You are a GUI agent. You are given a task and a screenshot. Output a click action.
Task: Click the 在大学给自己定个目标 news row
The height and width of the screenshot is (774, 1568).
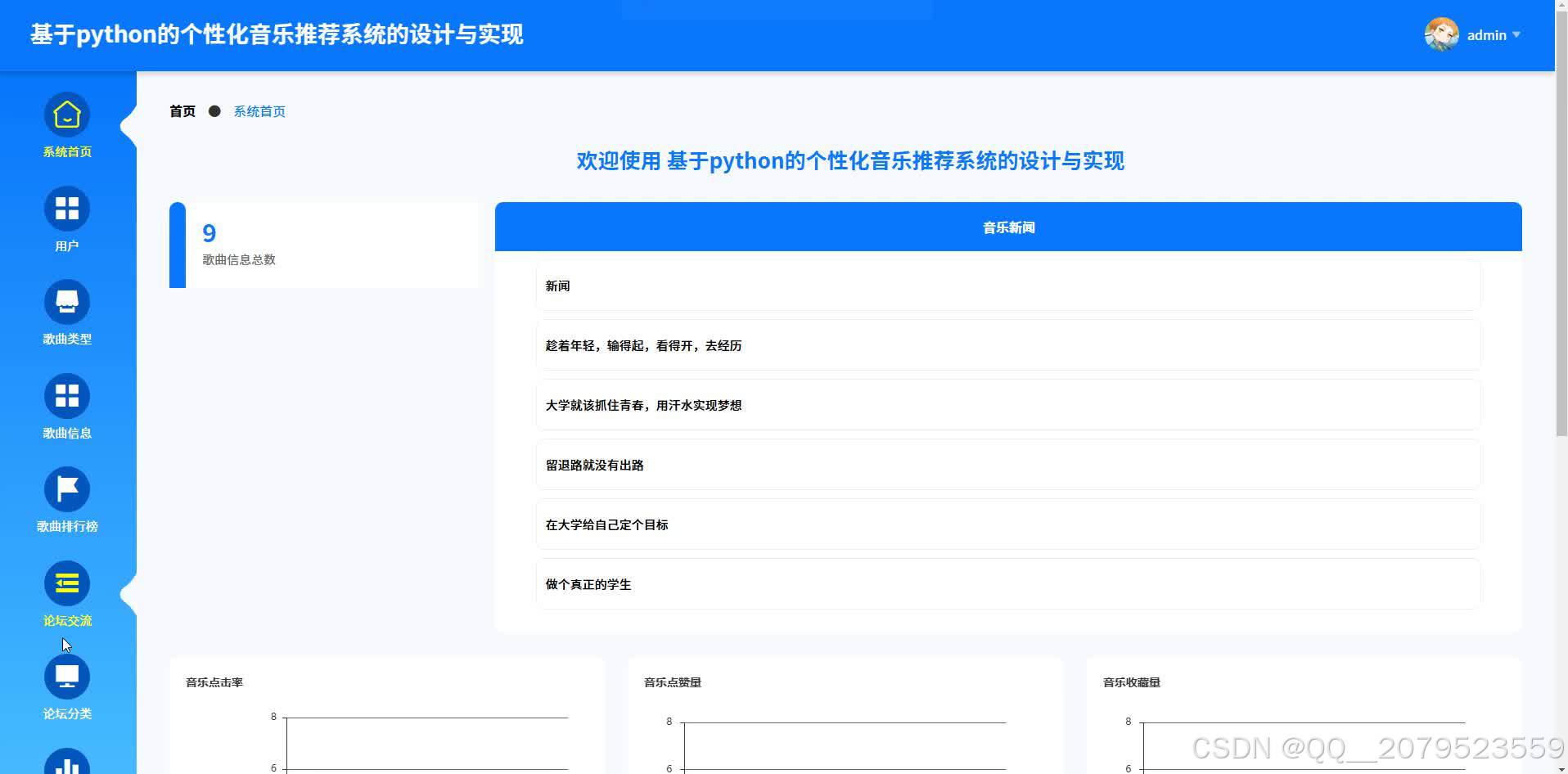click(x=1007, y=524)
